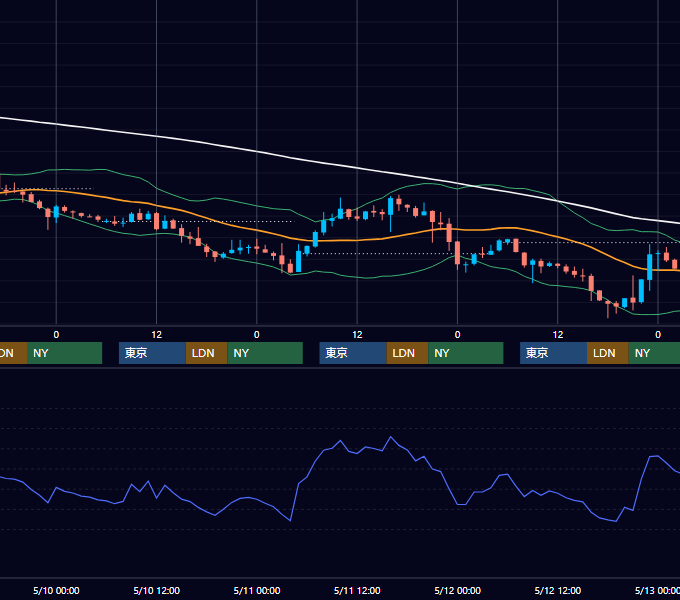
Task: Click hour label 0 above 5/11 00:00
Action: click(257, 335)
